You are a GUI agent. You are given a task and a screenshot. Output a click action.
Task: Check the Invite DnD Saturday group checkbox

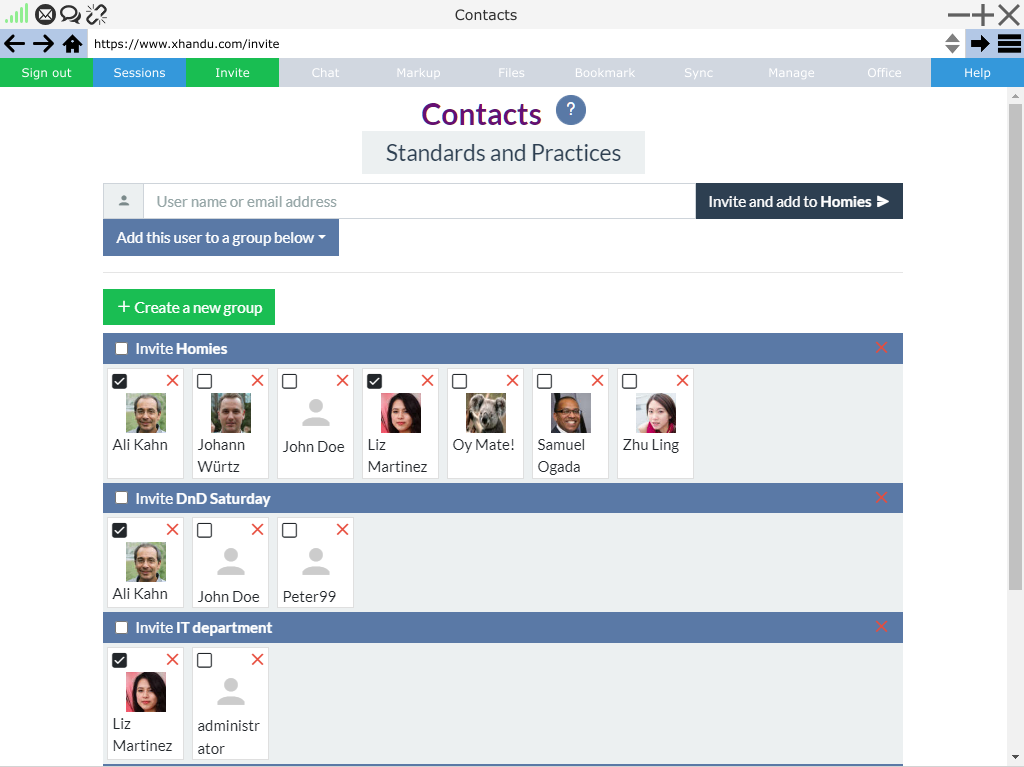[121, 498]
